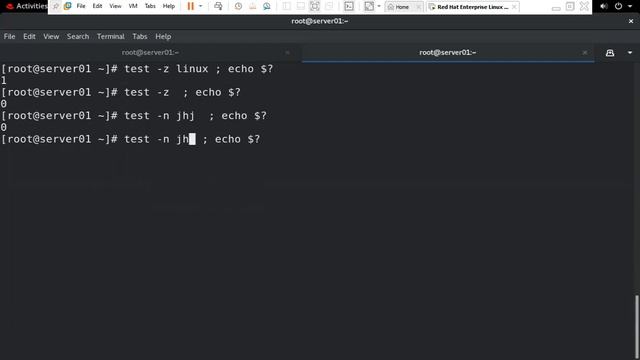
Task: Open the VMware console view icon
Action: click(x=349, y=6)
